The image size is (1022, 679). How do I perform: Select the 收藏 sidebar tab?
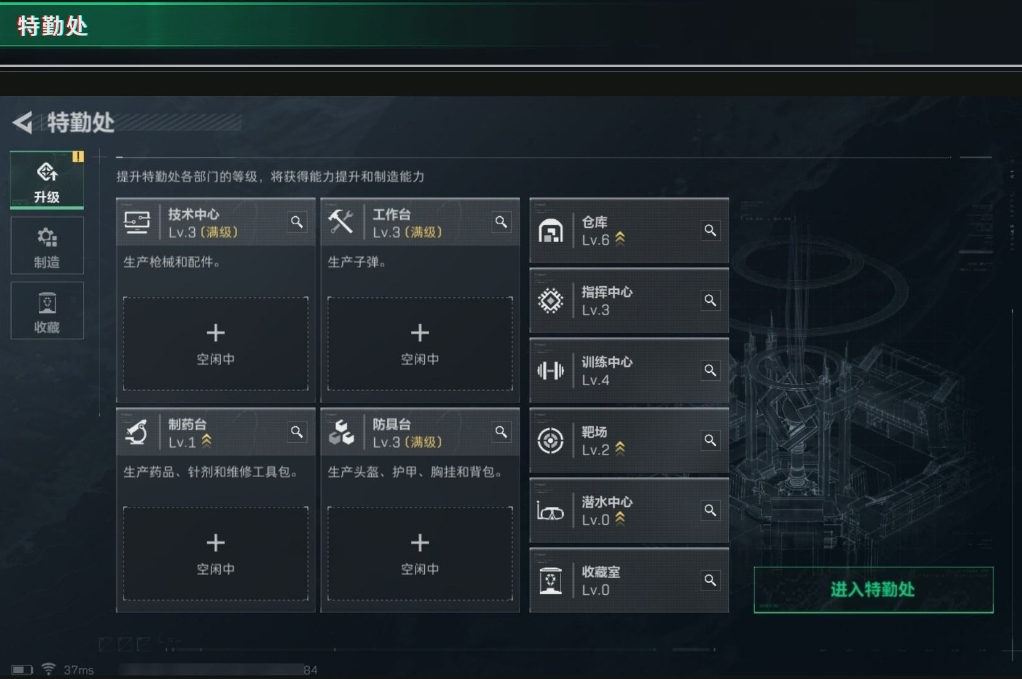click(47, 311)
